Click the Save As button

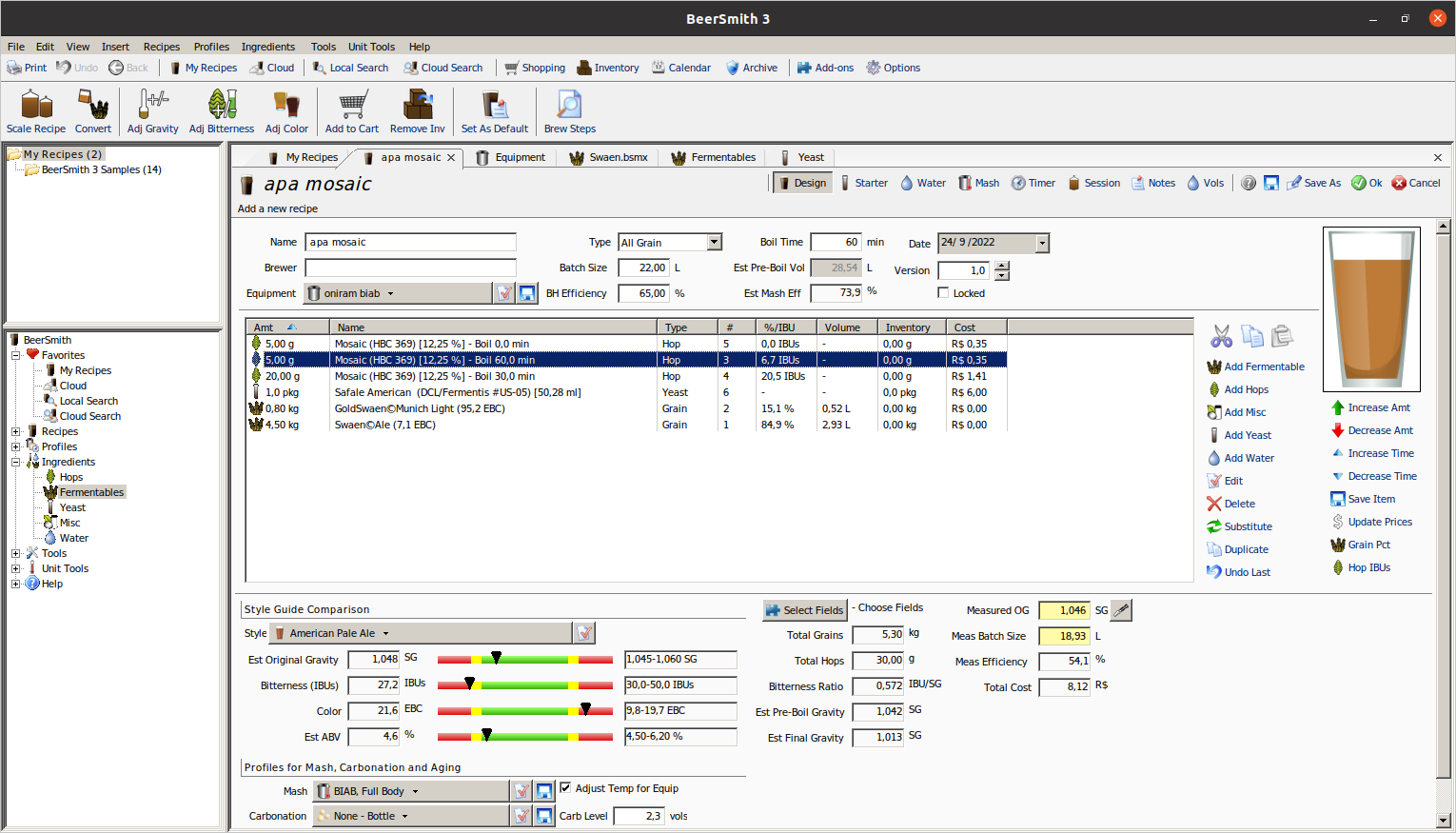(x=1313, y=183)
